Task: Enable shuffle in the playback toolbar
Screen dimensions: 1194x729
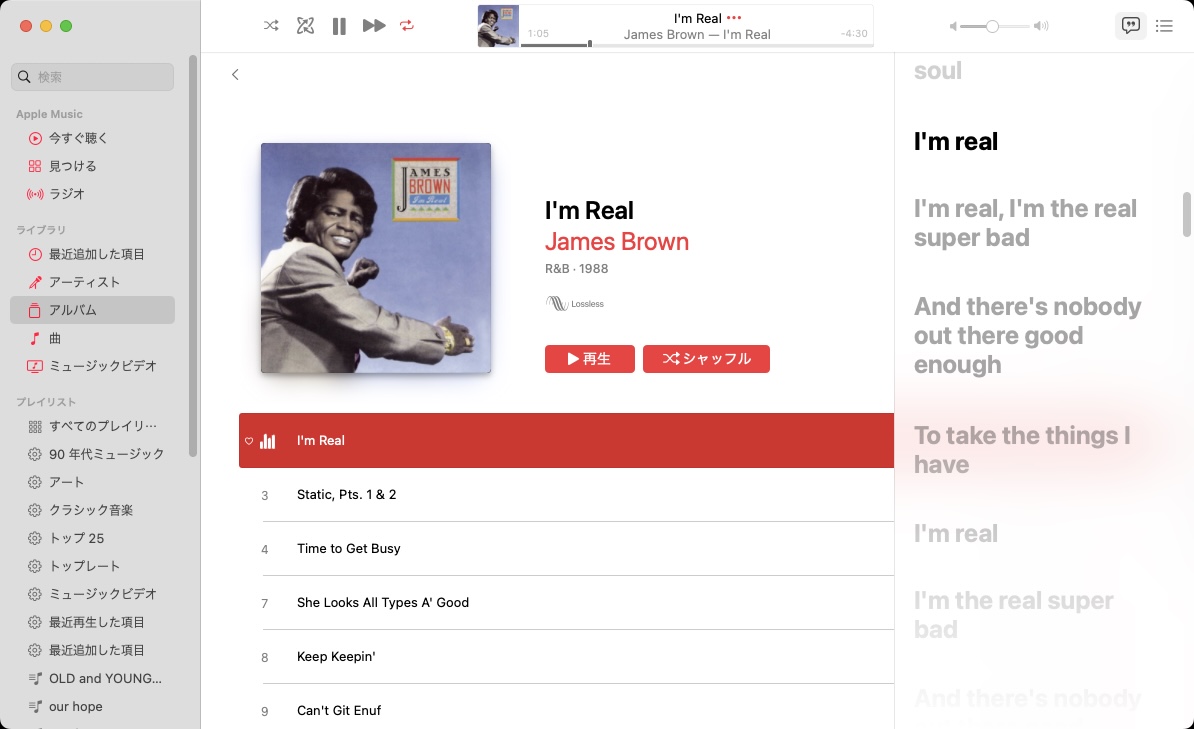Action: (270, 26)
